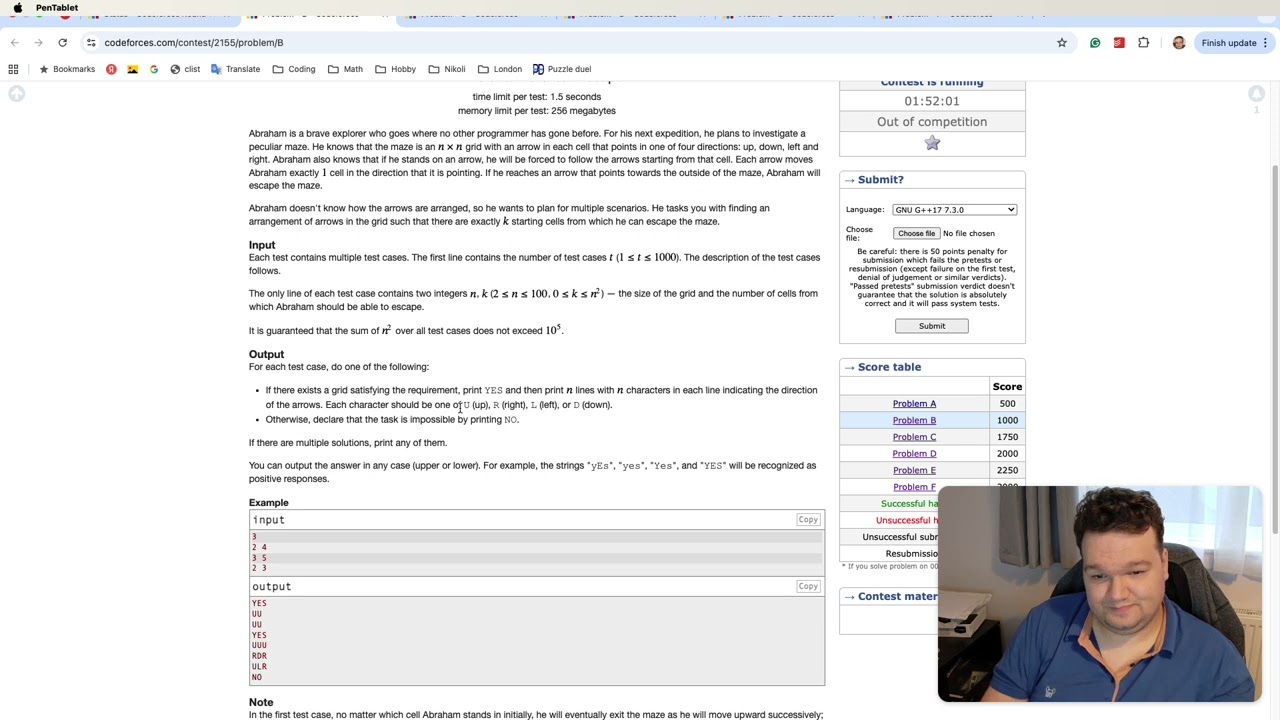
Task: Click the top-right page corner icon
Action: click(1256, 94)
